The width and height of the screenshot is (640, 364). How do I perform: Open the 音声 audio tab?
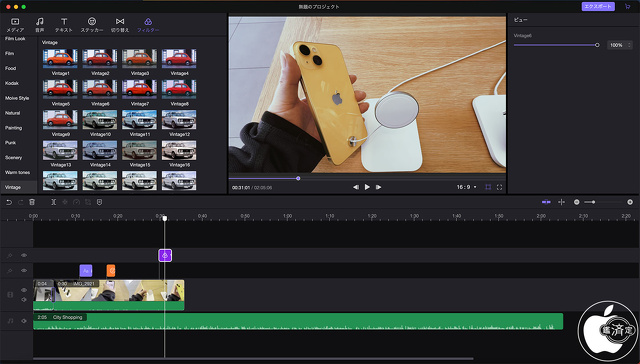[x=40, y=25]
